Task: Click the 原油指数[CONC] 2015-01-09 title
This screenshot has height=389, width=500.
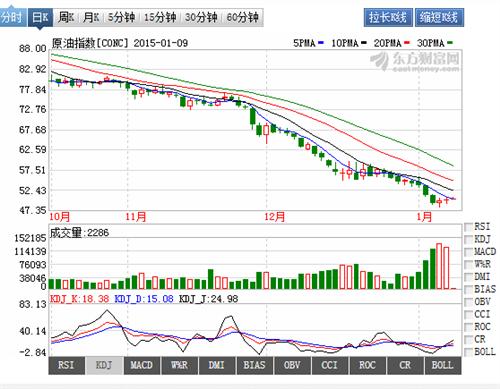Action: [120, 43]
